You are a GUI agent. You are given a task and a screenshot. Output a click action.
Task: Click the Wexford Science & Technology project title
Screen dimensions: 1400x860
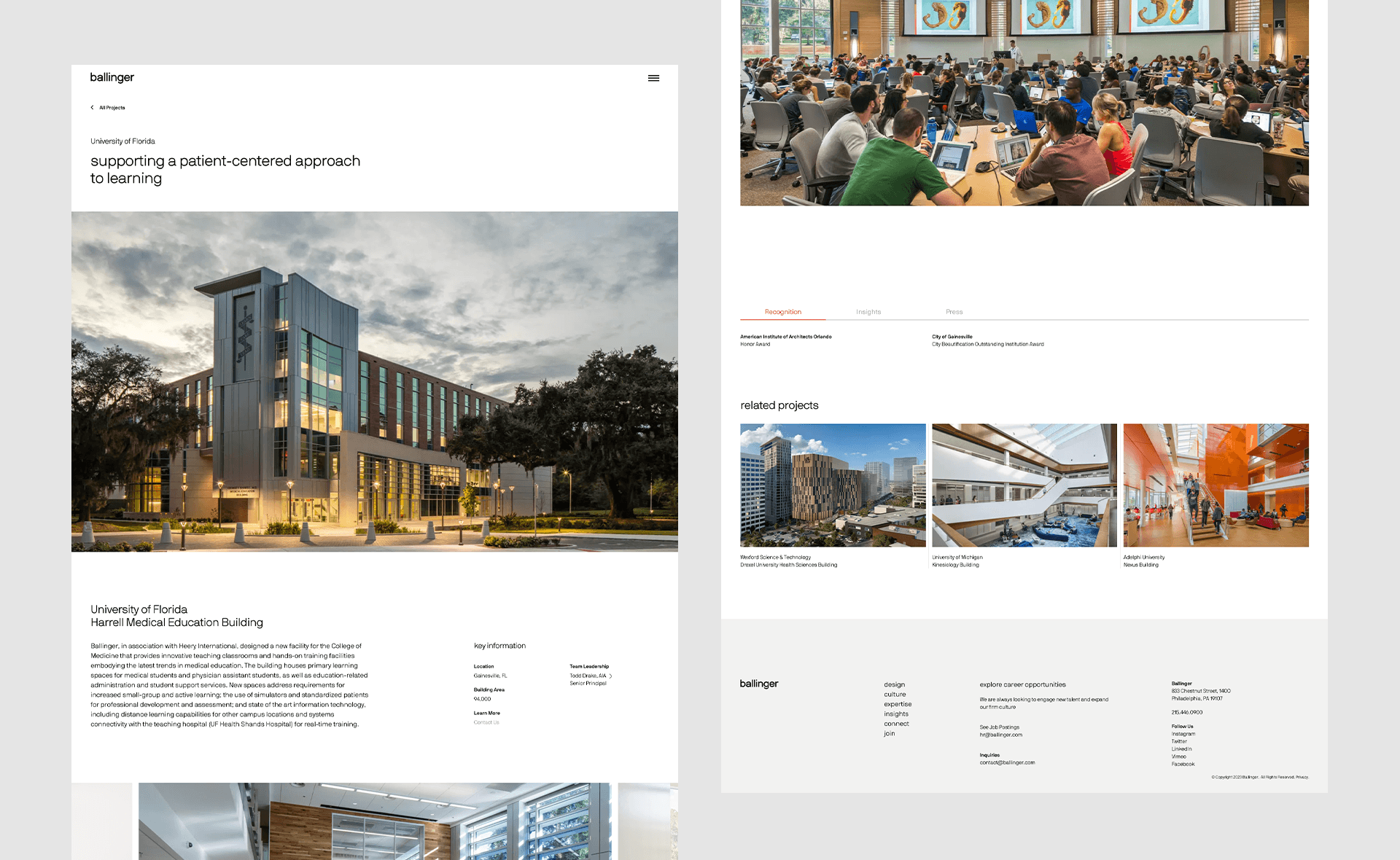(775, 558)
